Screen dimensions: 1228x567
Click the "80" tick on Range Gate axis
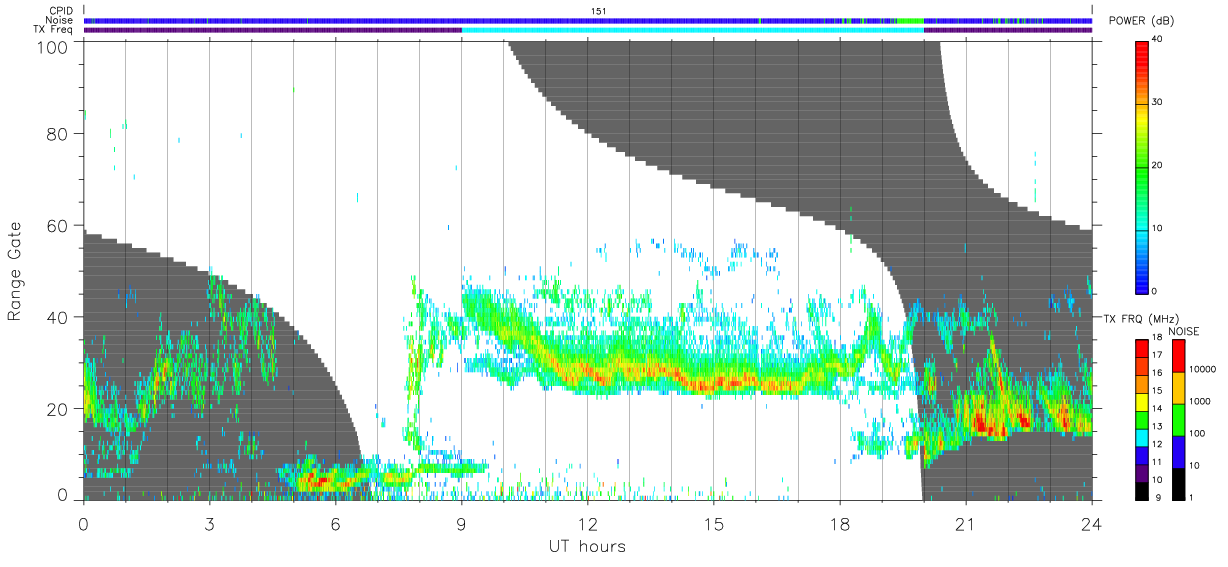point(60,134)
